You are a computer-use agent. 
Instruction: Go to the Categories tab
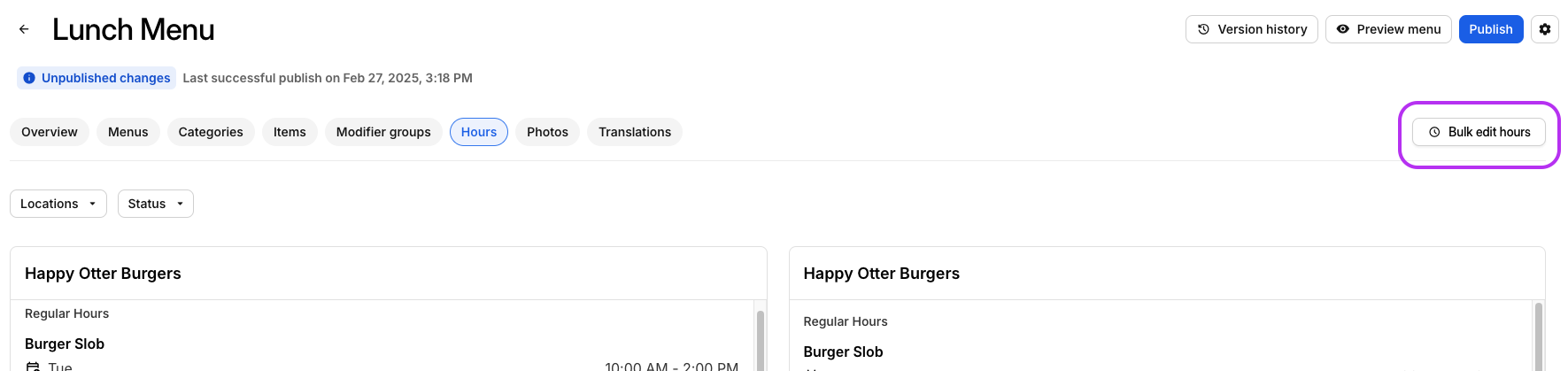[x=211, y=132]
